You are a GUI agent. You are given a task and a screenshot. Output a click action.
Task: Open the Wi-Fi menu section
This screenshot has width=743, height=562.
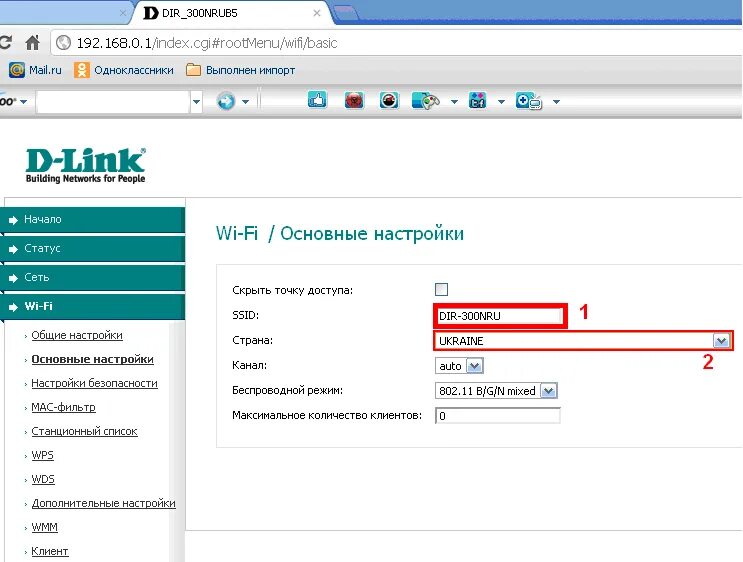93,306
